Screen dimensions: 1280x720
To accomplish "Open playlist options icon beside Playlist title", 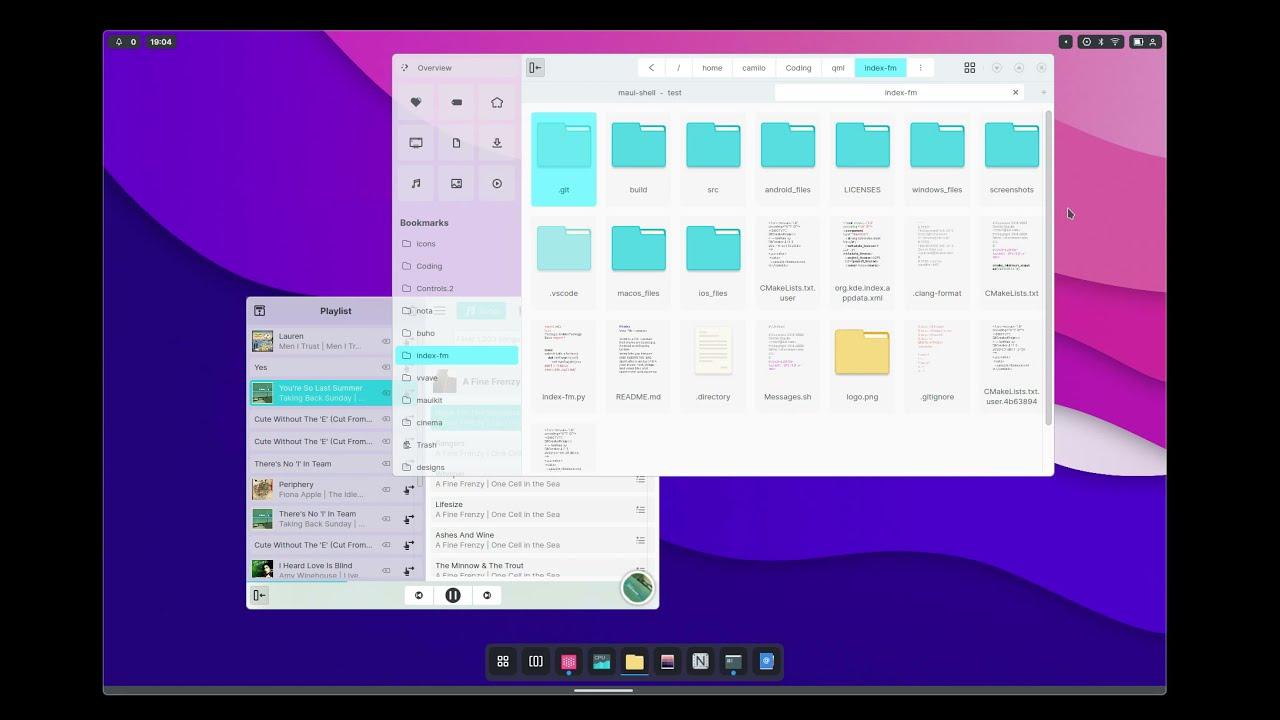I will tap(259, 311).
